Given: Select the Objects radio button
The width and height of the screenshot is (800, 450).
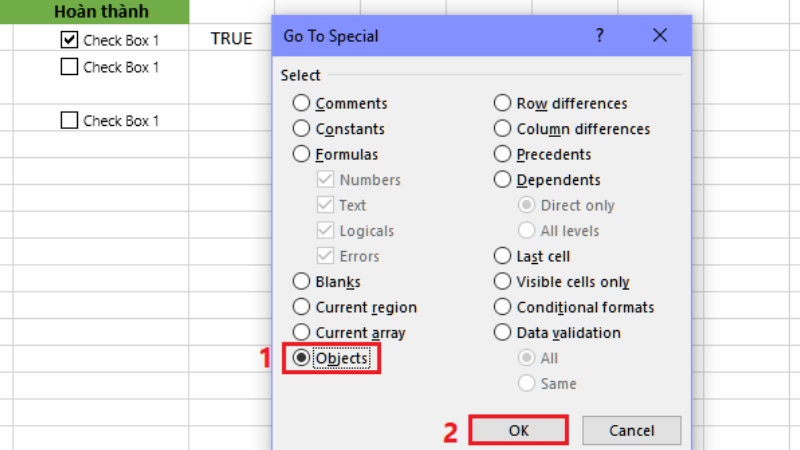Looking at the screenshot, I should click(301, 358).
